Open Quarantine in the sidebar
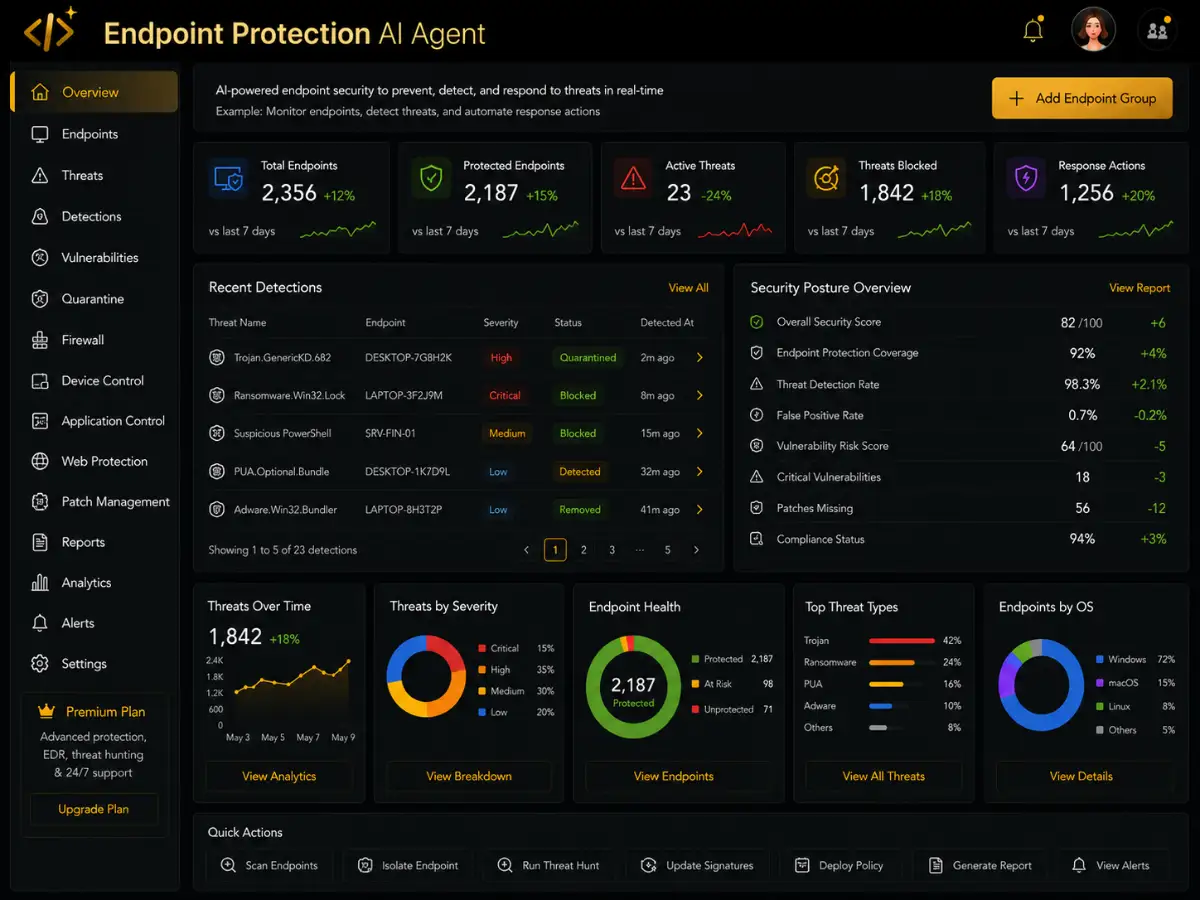The height and width of the screenshot is (900, 1200). pyautogui.click(x=94, y=299)
